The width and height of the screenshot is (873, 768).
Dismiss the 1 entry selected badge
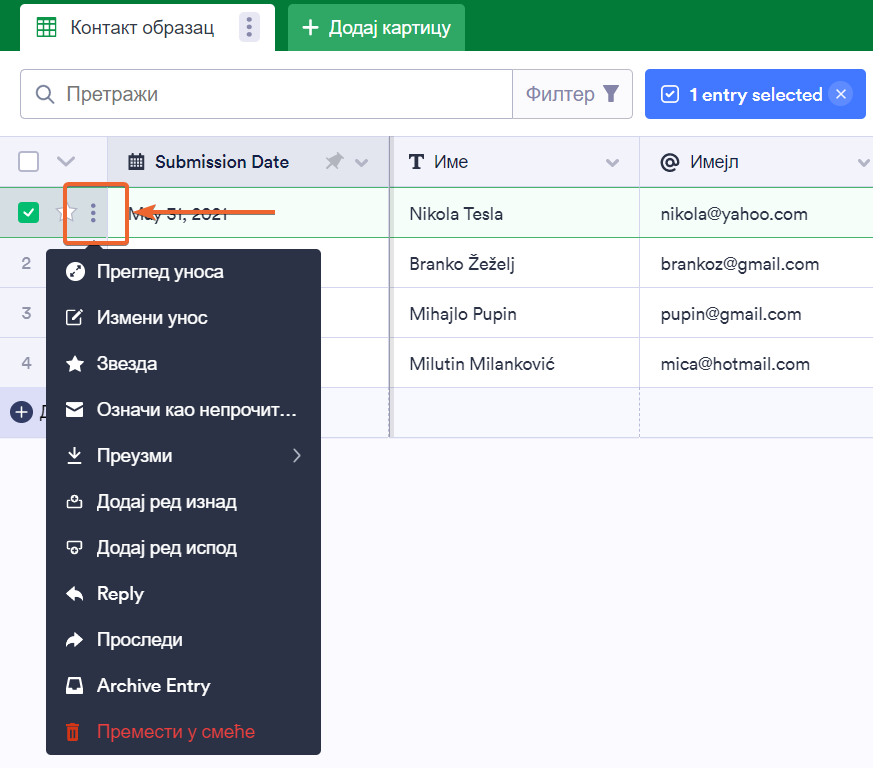841,94
